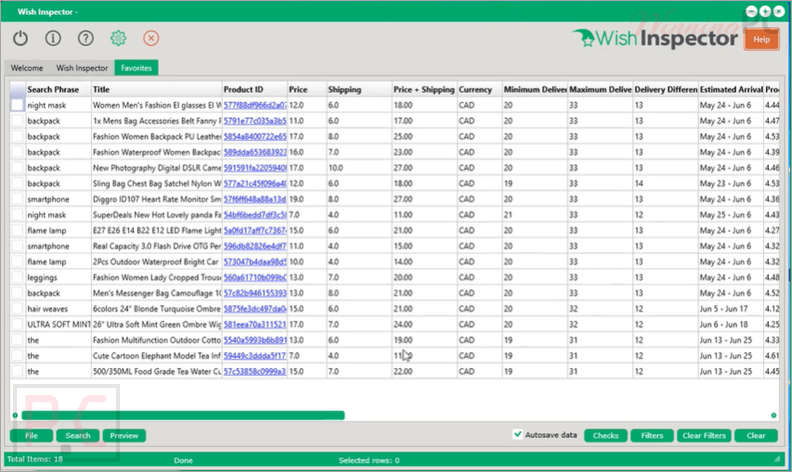Sort by the Product ID column header
The width and height of the screenshot is (792, 472).
(255, 89)
